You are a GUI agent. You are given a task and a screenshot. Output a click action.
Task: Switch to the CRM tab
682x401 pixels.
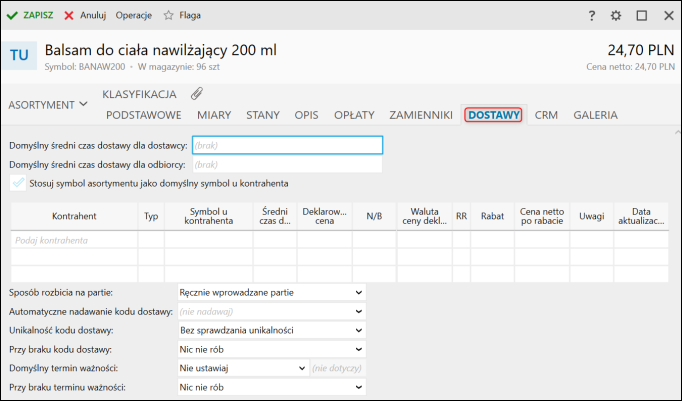[546, 115]
